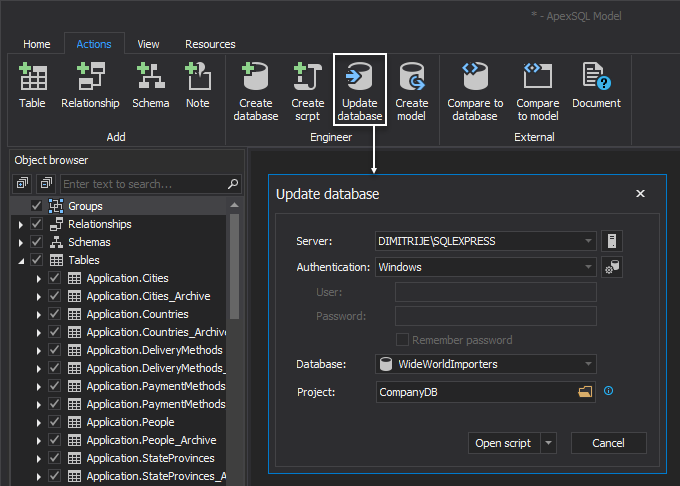Click the Password input field
The height and width of the screenshot is (486, 680).
[496, 316]
